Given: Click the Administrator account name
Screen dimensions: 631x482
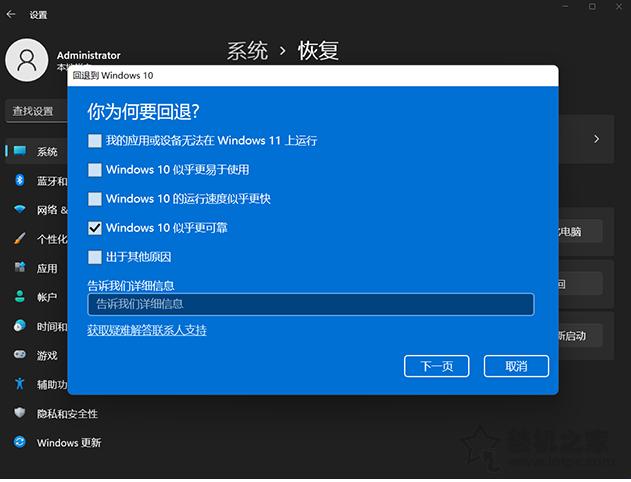Looking at the screenshot, I should pyautogui.click(x=89, y=55).
